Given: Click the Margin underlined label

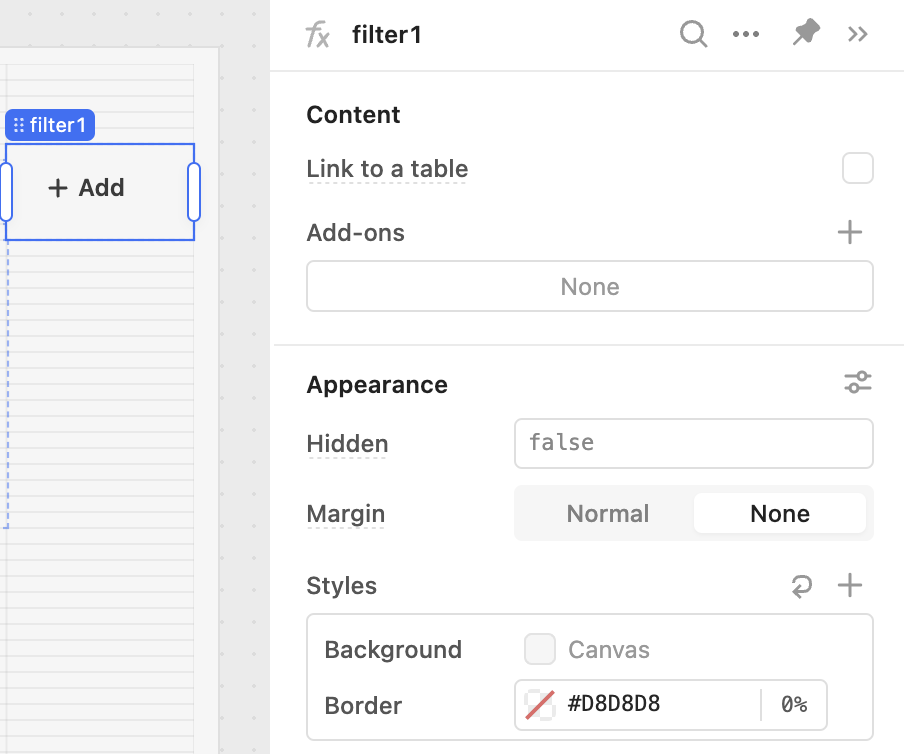Looking at the screenshot, I should (x=345, y=513).
